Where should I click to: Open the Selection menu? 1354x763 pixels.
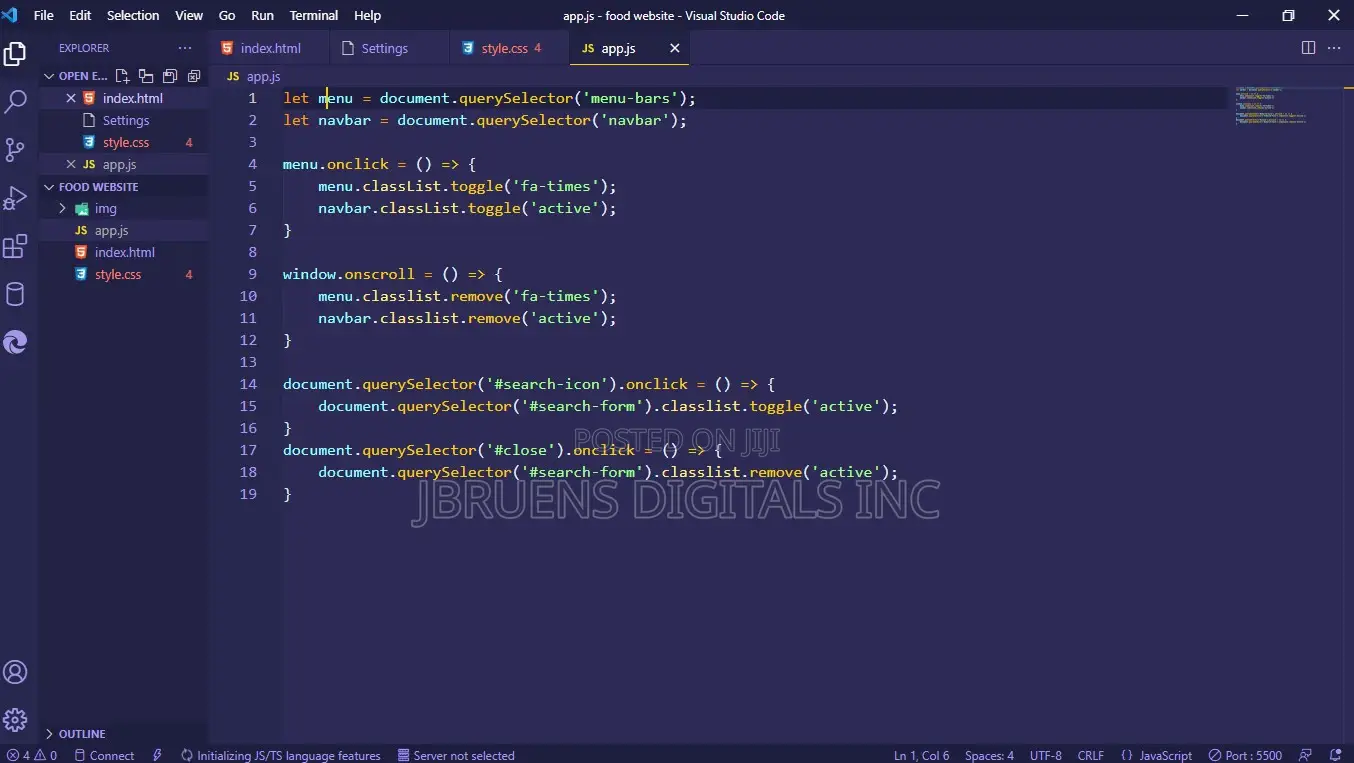coord(133,15)
